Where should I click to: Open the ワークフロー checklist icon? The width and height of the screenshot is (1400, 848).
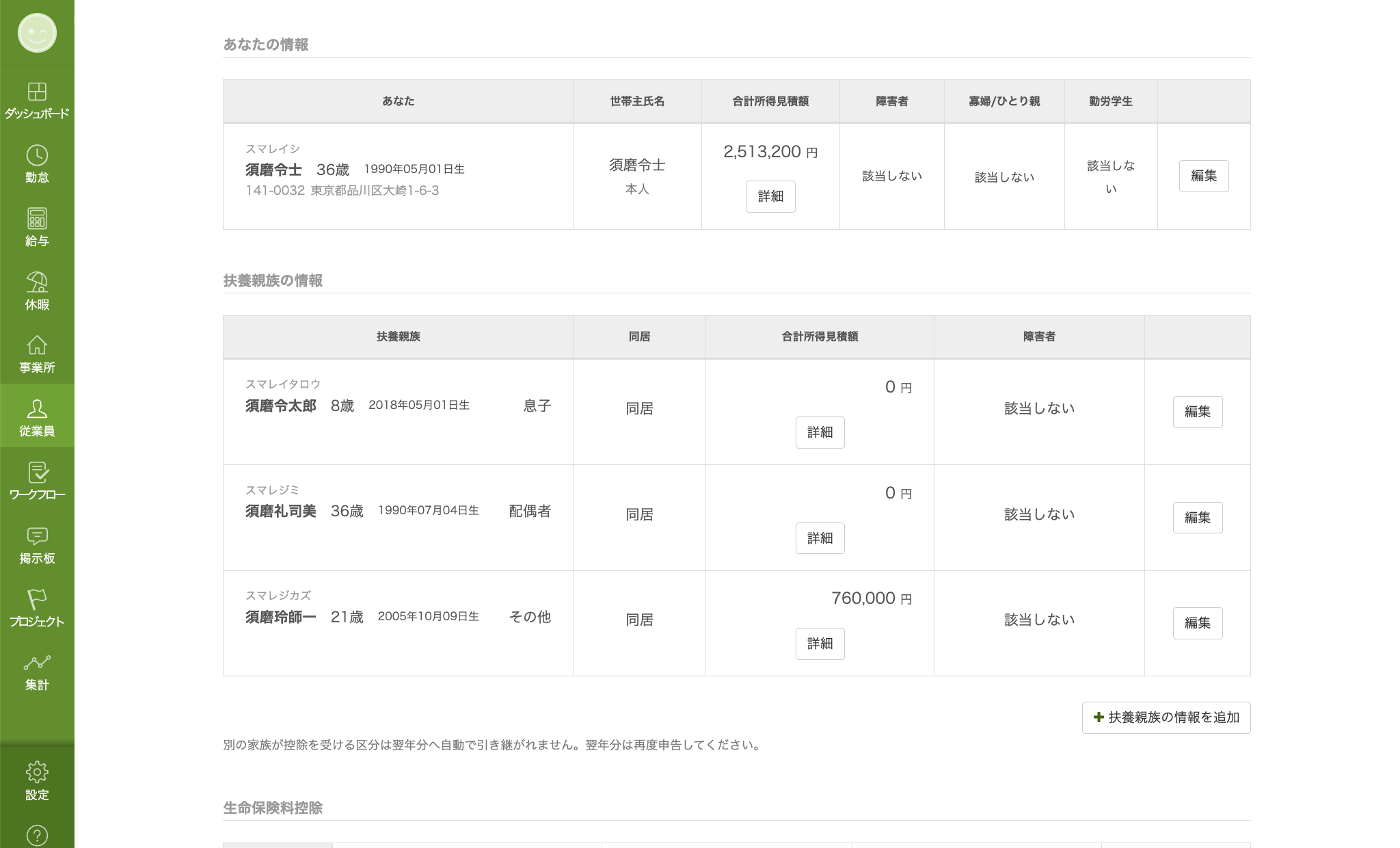click(37, 473)
